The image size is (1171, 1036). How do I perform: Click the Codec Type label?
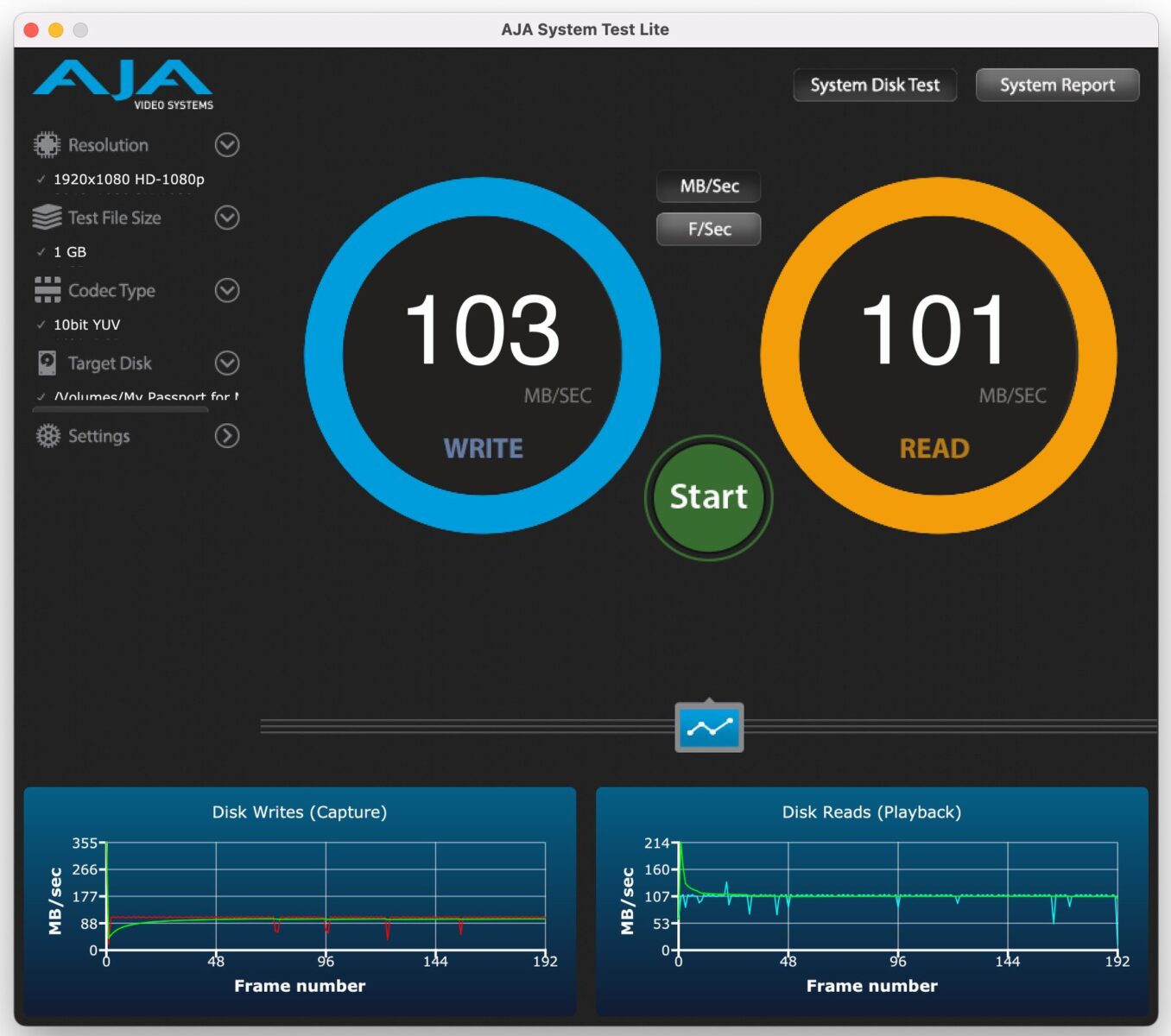111,290
